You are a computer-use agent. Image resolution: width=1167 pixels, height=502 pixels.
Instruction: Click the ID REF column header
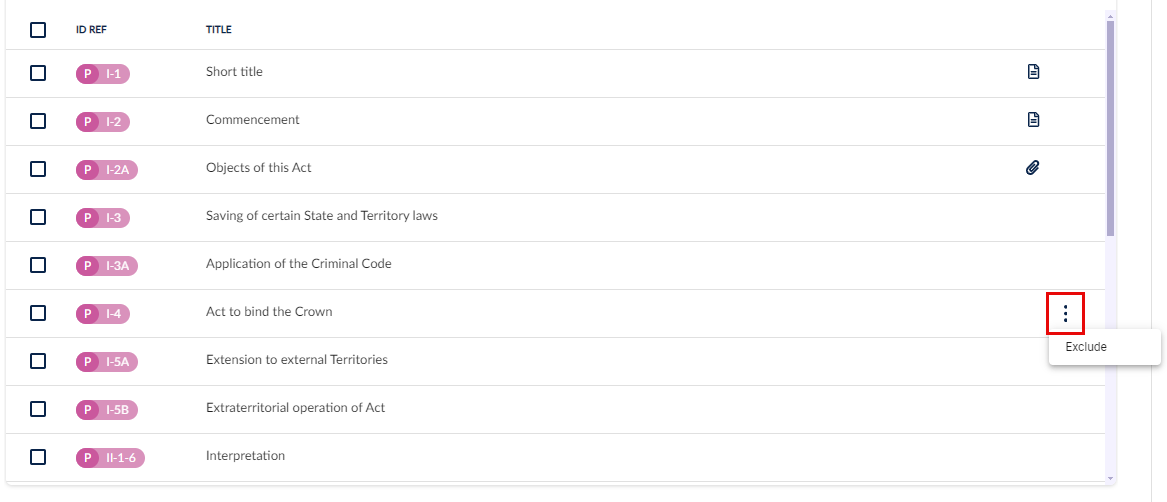click(92, 30)
